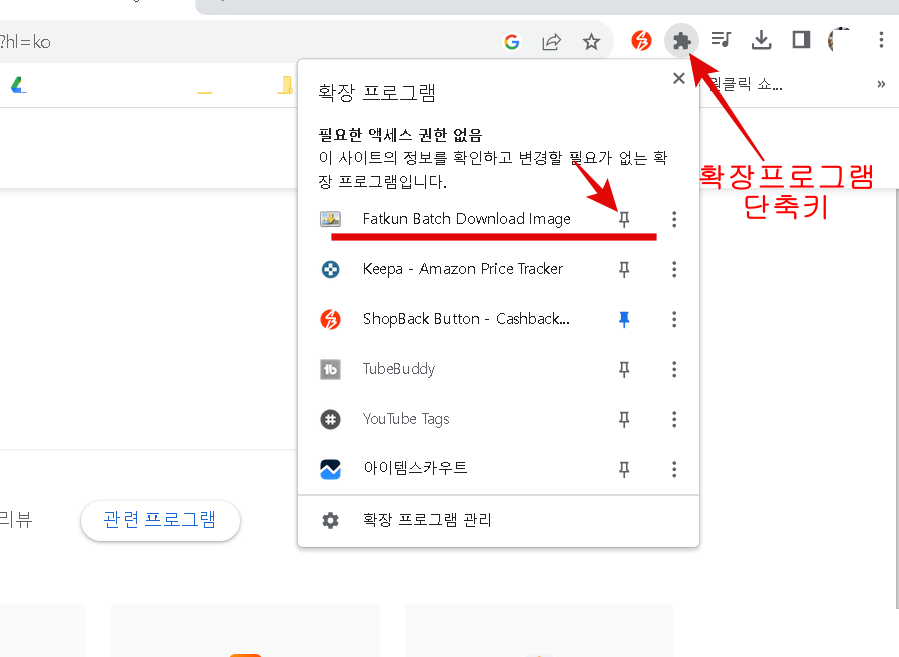899x657 pixels.
Task: Open more options for 아이템스카우트
Action: [674, 469]
